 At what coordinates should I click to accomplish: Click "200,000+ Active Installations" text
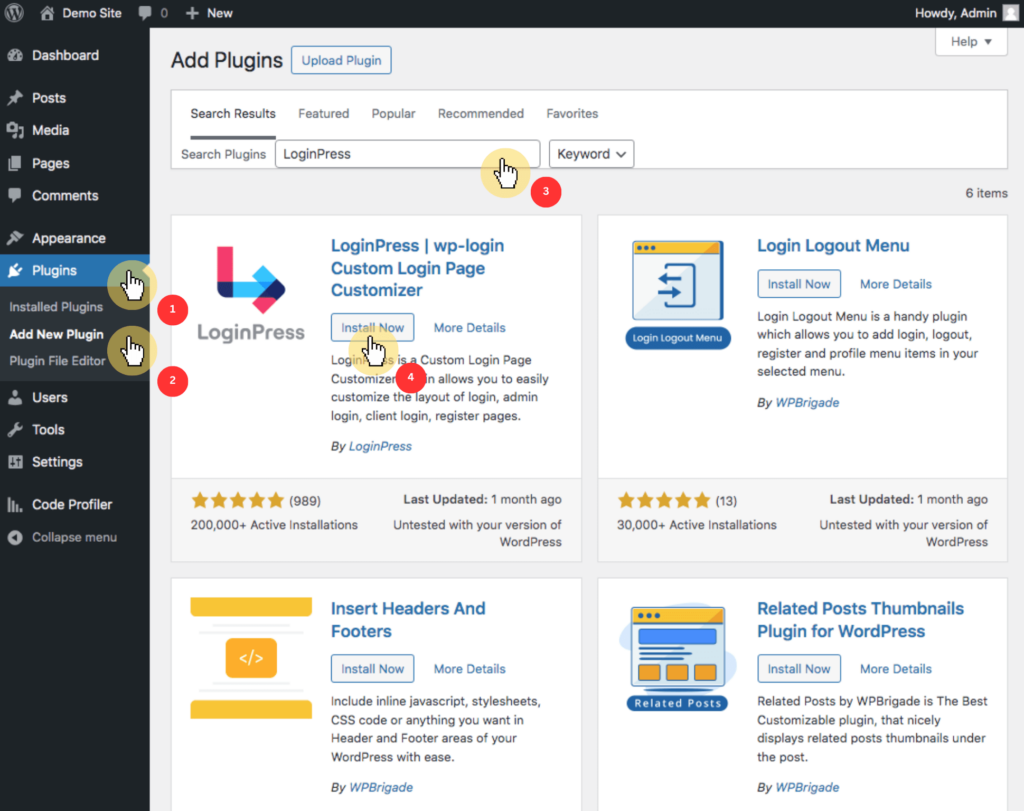point(274,525)
